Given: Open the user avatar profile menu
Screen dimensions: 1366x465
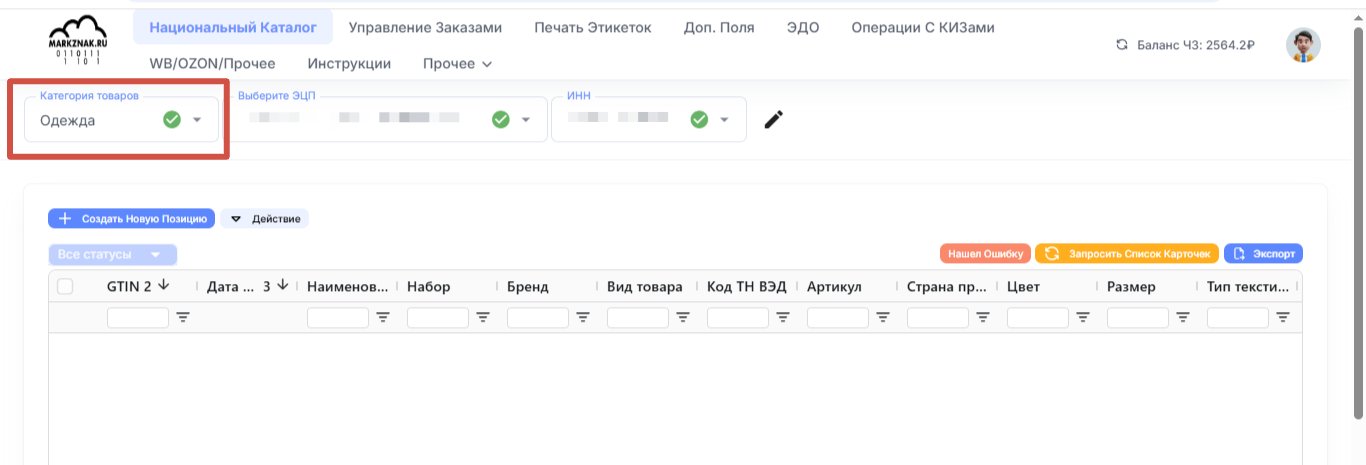Looking at the screenshot, I should 1302,45.
